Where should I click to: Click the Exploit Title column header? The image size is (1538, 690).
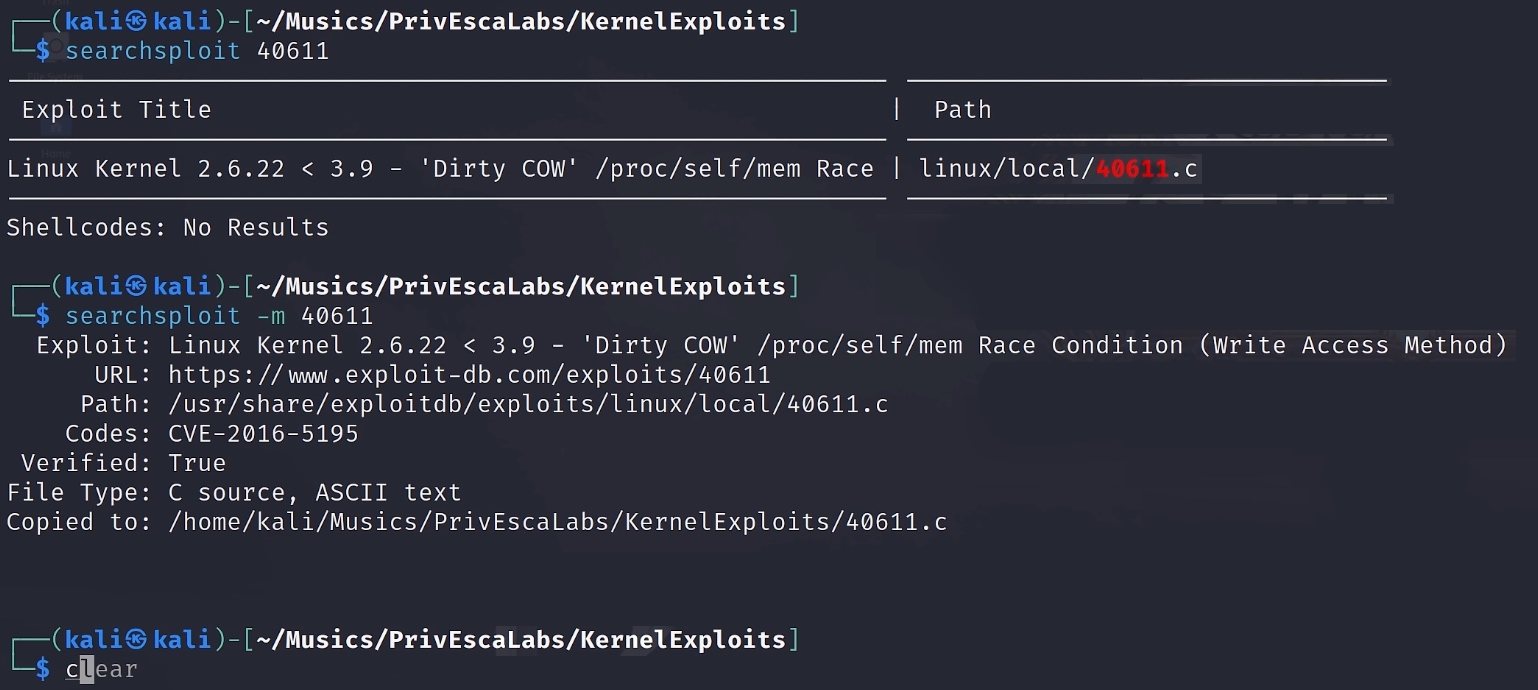[116, 110]
